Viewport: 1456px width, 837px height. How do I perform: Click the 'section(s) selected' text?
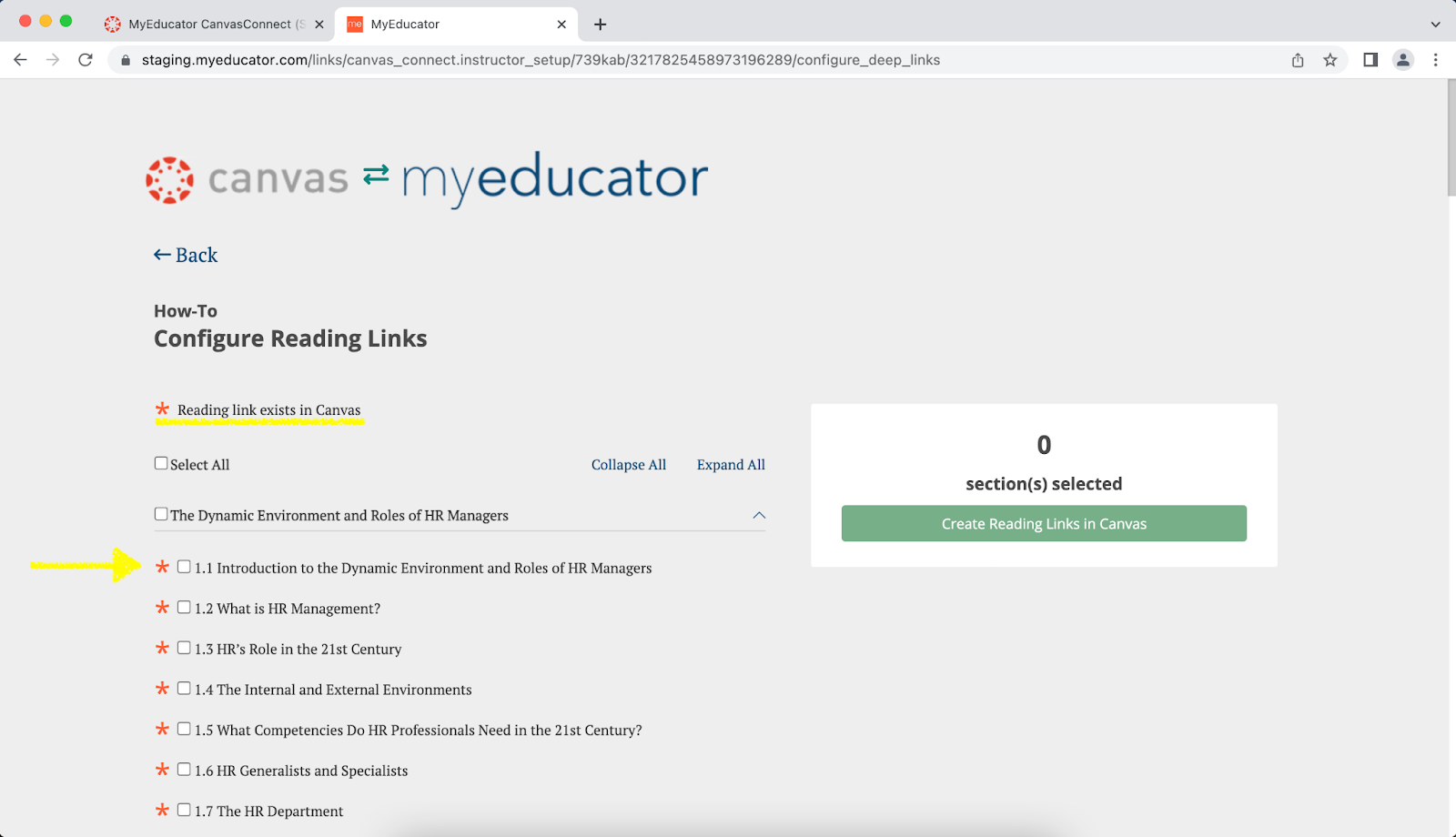tap(1044, 484)
